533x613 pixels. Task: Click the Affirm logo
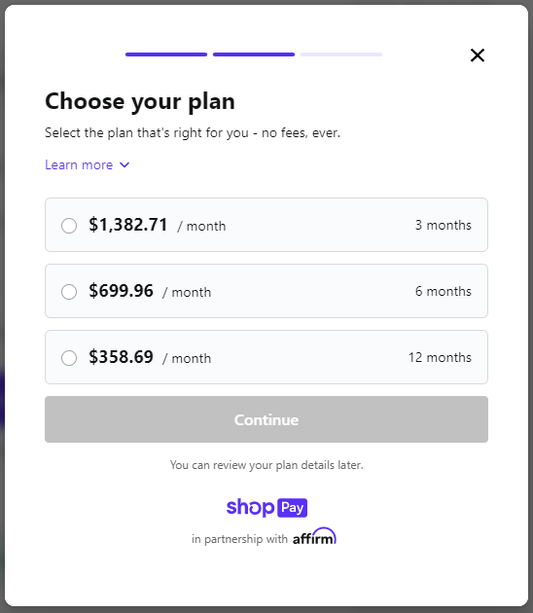click(314, 536)
